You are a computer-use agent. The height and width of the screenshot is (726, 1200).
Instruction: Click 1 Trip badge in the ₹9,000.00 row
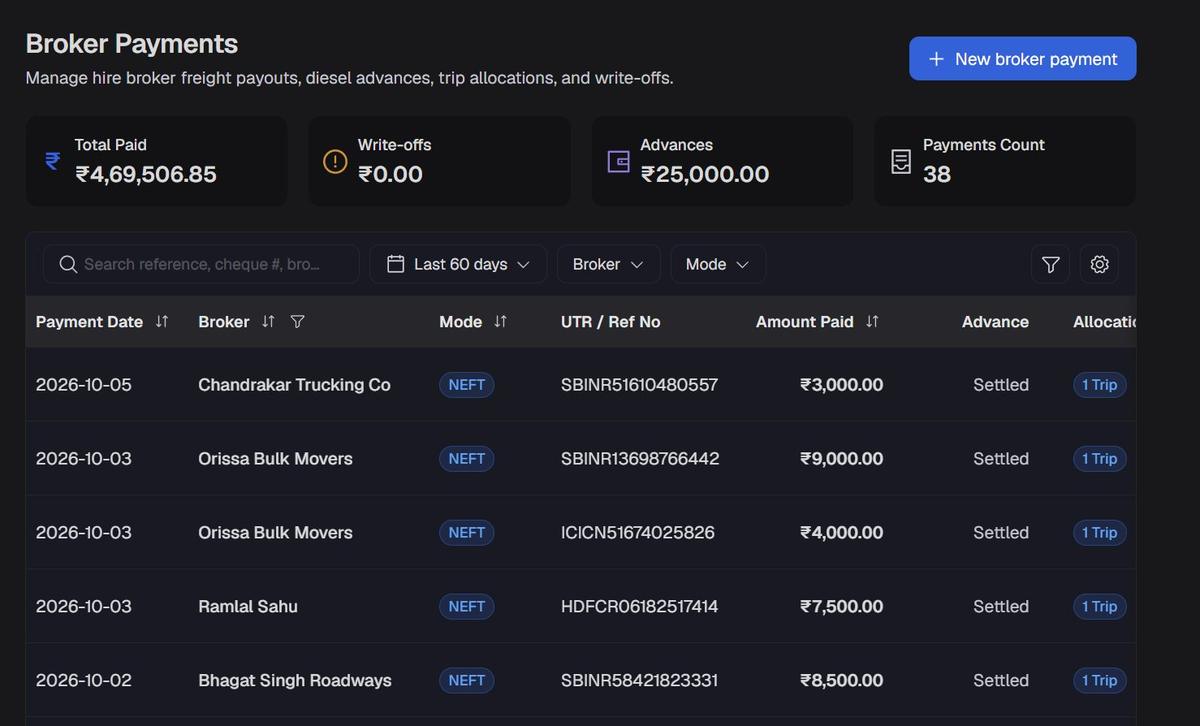point(1099,459)
